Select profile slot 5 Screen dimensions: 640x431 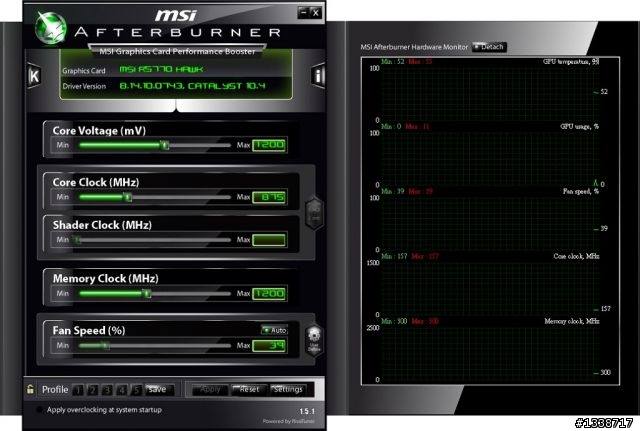pyautogui.click(x=136, y=390)
